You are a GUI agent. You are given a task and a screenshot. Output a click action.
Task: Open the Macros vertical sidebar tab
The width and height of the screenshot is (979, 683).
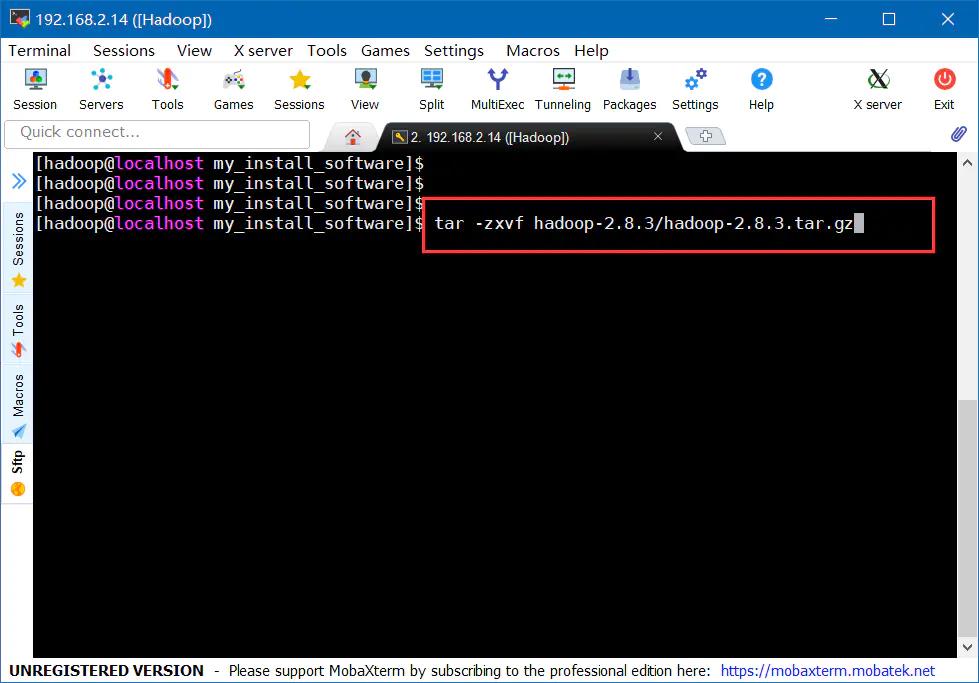pyautogui.click(x=18, y=405)
